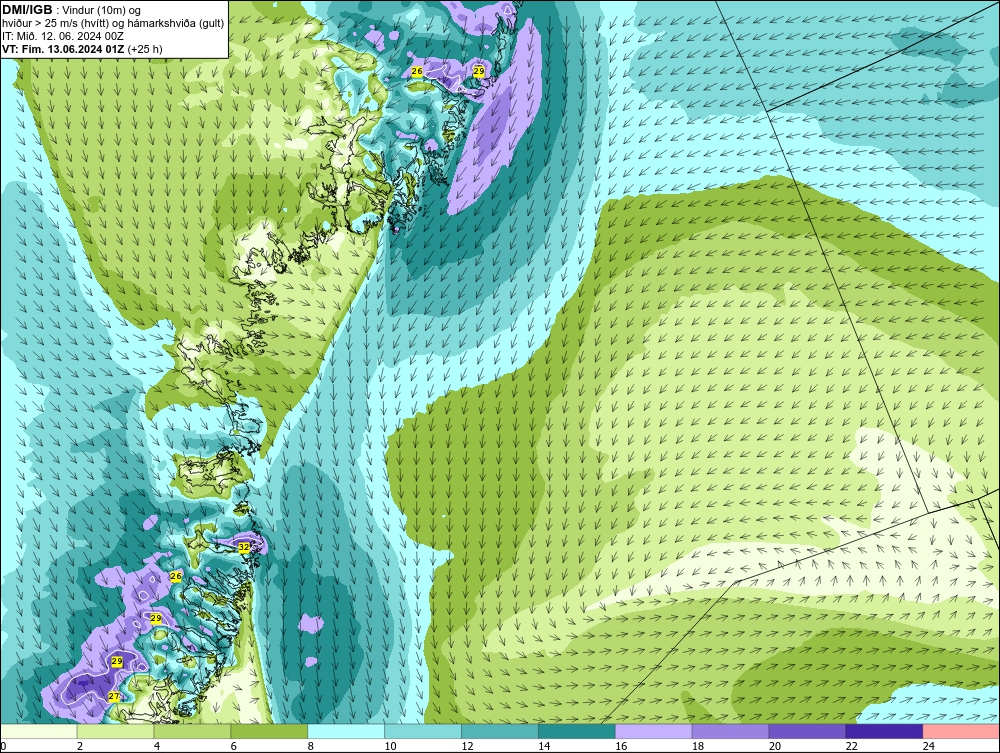Click the dark teal 14–16 m/s legend swatch
Viewport: 1000px width, 753px height.
[x=577, y=731]
